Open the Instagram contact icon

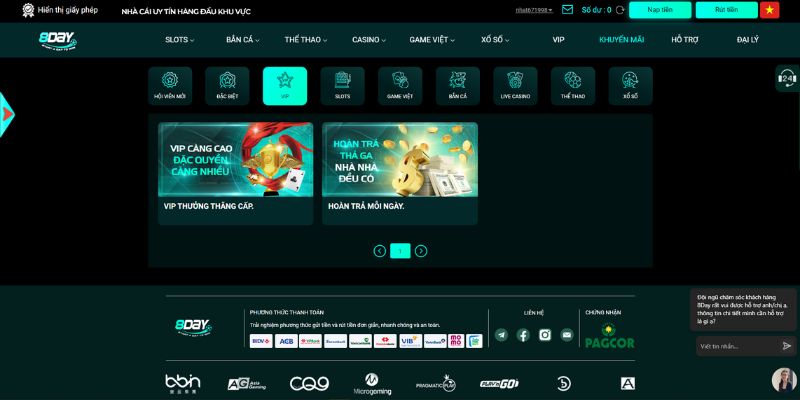[545, 335]
